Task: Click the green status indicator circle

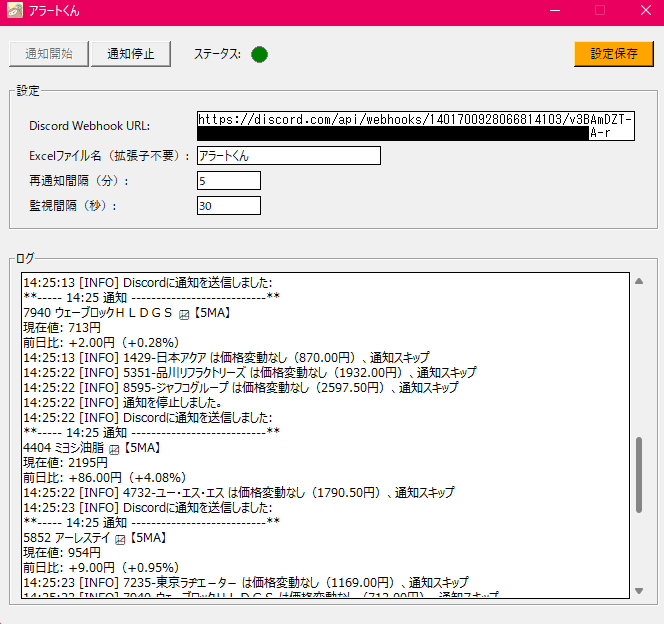Action: click(259, 54)
